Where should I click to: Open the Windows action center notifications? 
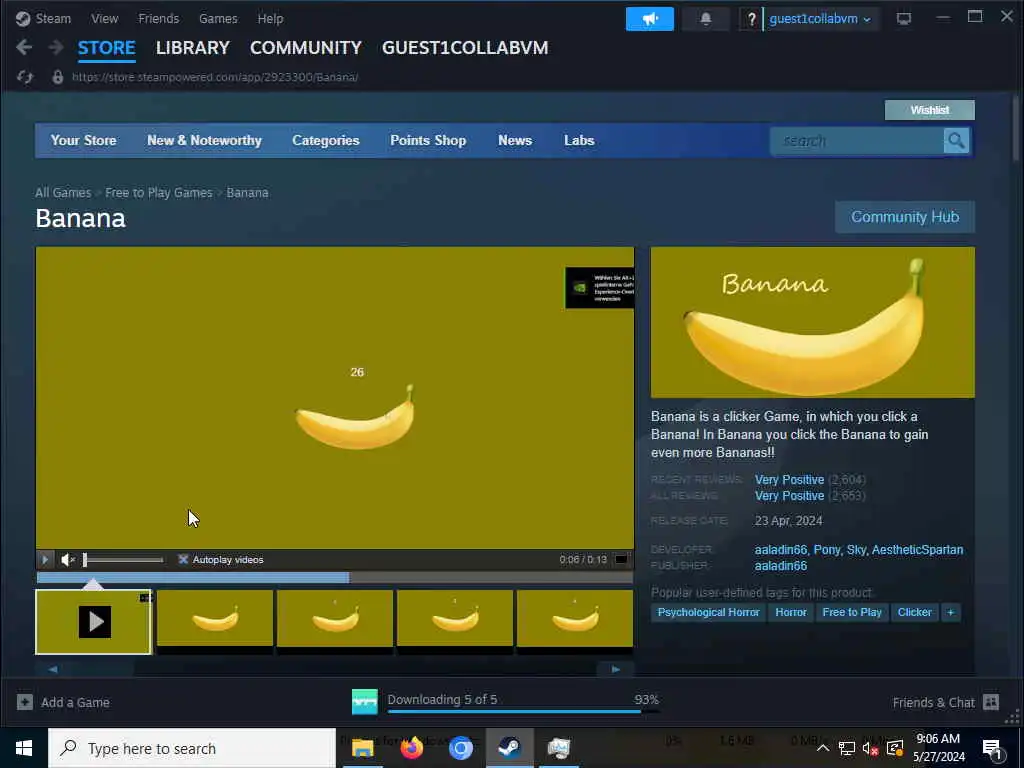tap(992, 749)
